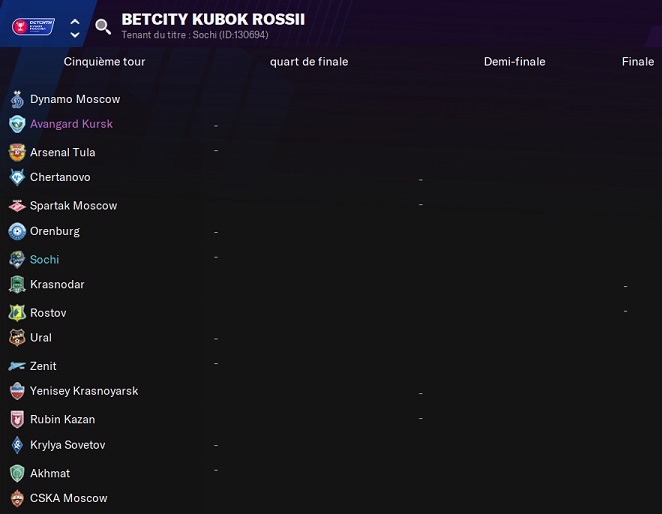Go to next competition with down chevron
This screenshot has width=662, height=514.
click(75, 35)
